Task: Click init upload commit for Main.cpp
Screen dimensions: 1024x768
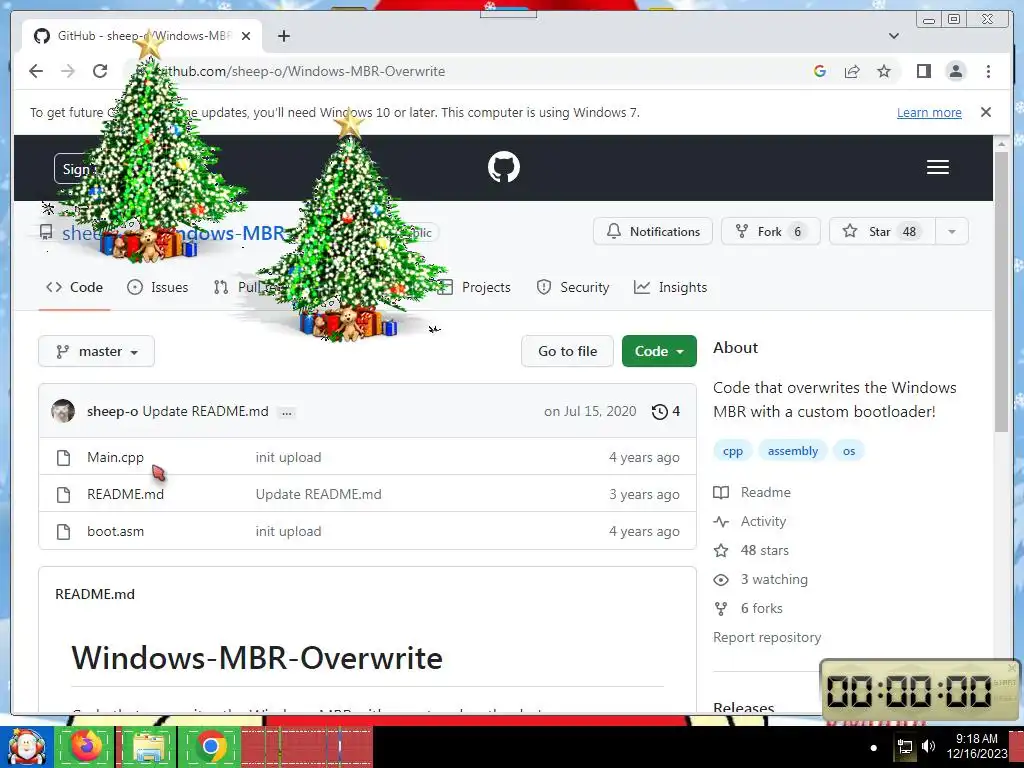Action: (289, 457)
